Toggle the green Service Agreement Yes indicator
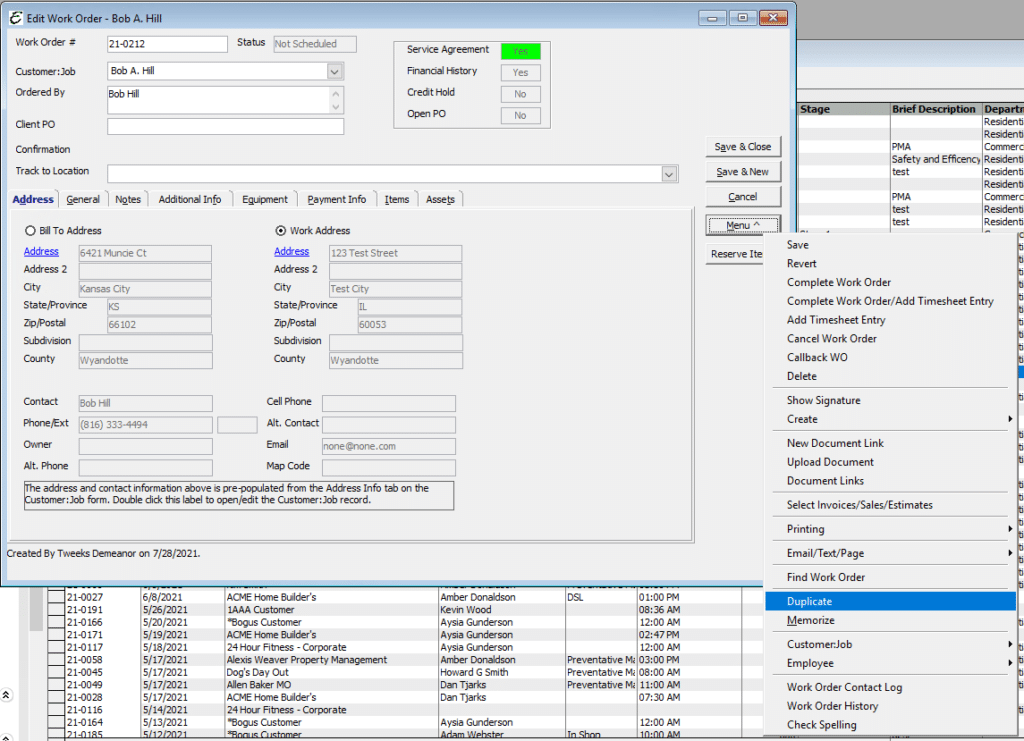 [520, 50]
